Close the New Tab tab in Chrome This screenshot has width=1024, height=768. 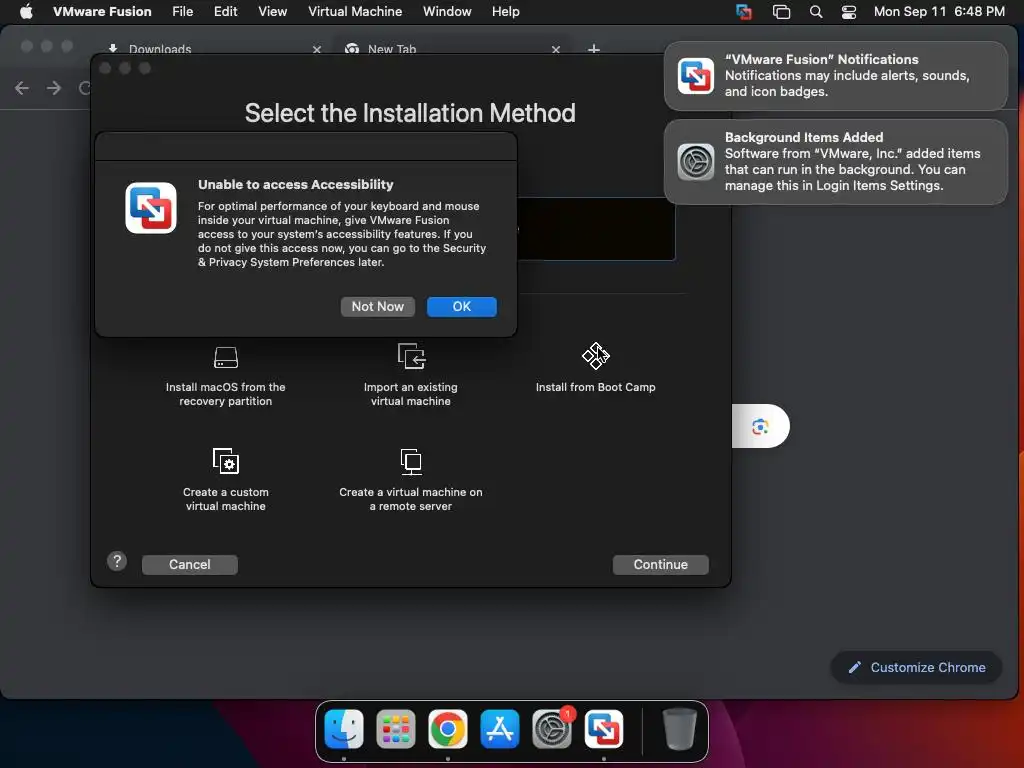[x=556, y=50]
